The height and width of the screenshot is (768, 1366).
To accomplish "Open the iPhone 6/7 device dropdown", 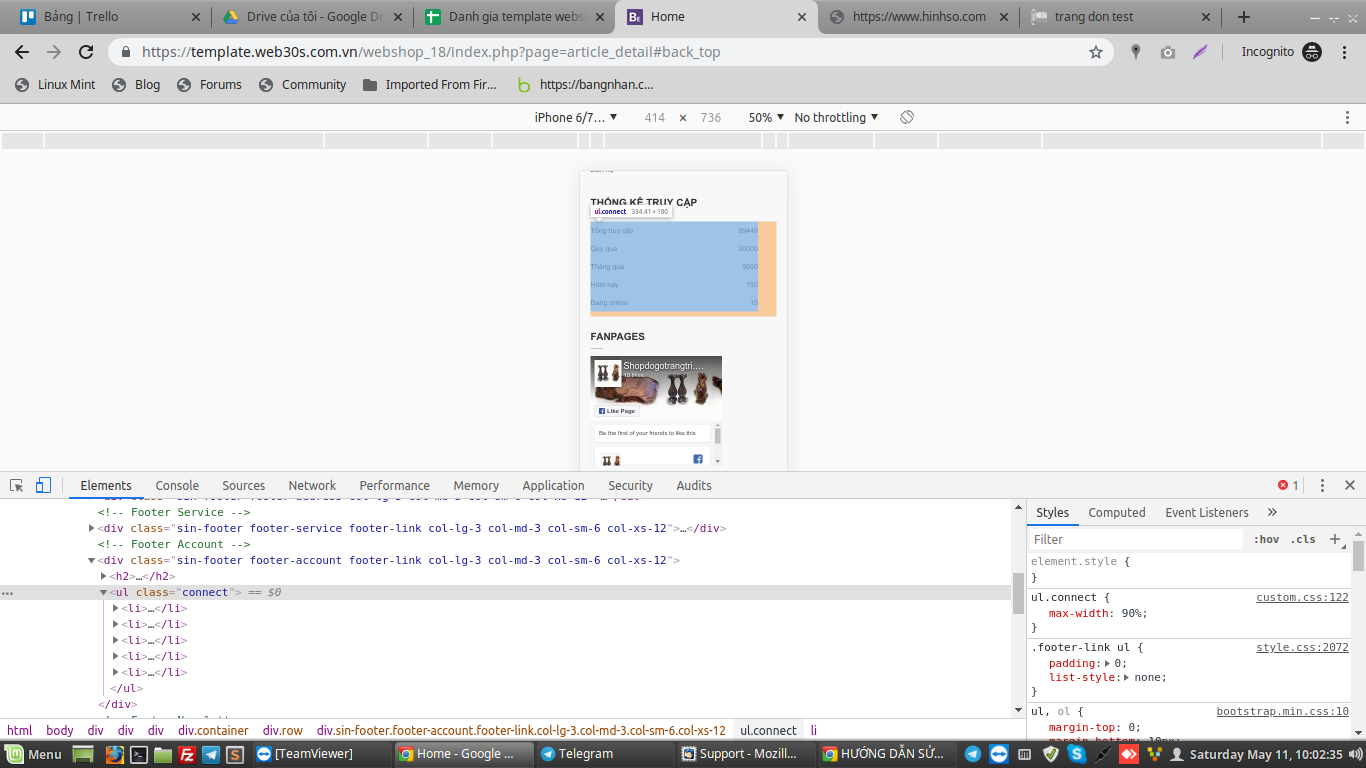I will (576, 117).
